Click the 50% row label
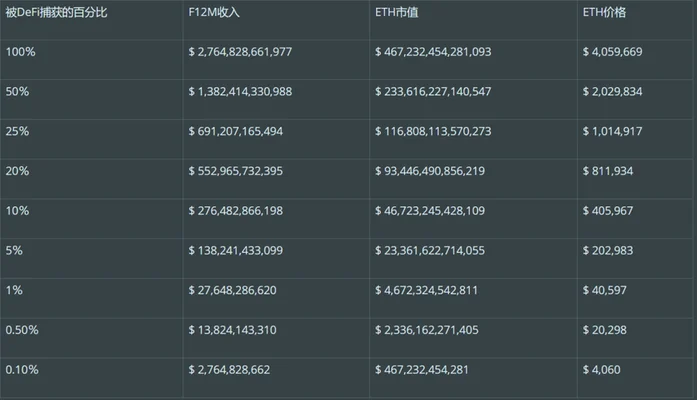Screen dimensions: 697x400 17,92
